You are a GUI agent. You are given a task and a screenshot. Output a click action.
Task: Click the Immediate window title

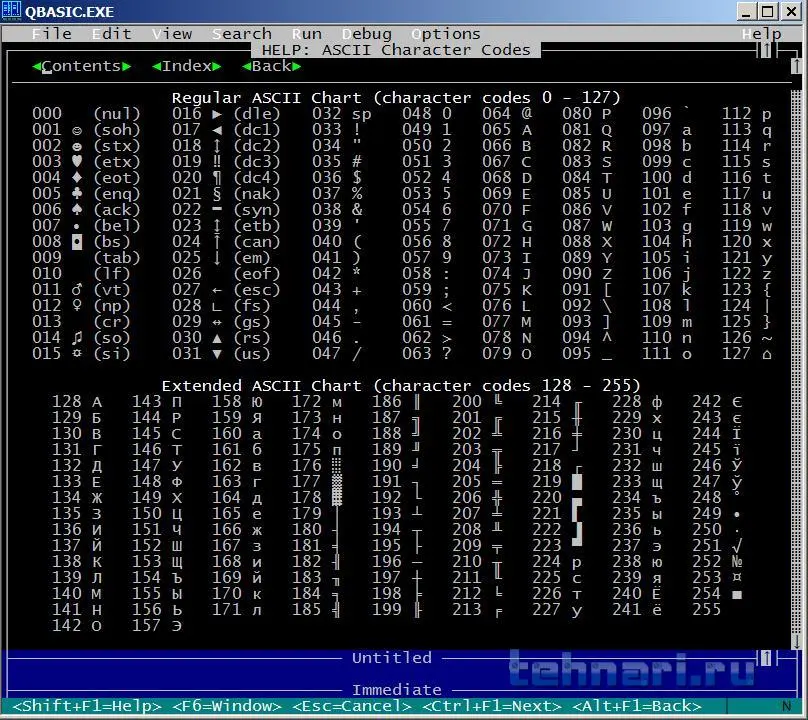click(x=397, y=690)
